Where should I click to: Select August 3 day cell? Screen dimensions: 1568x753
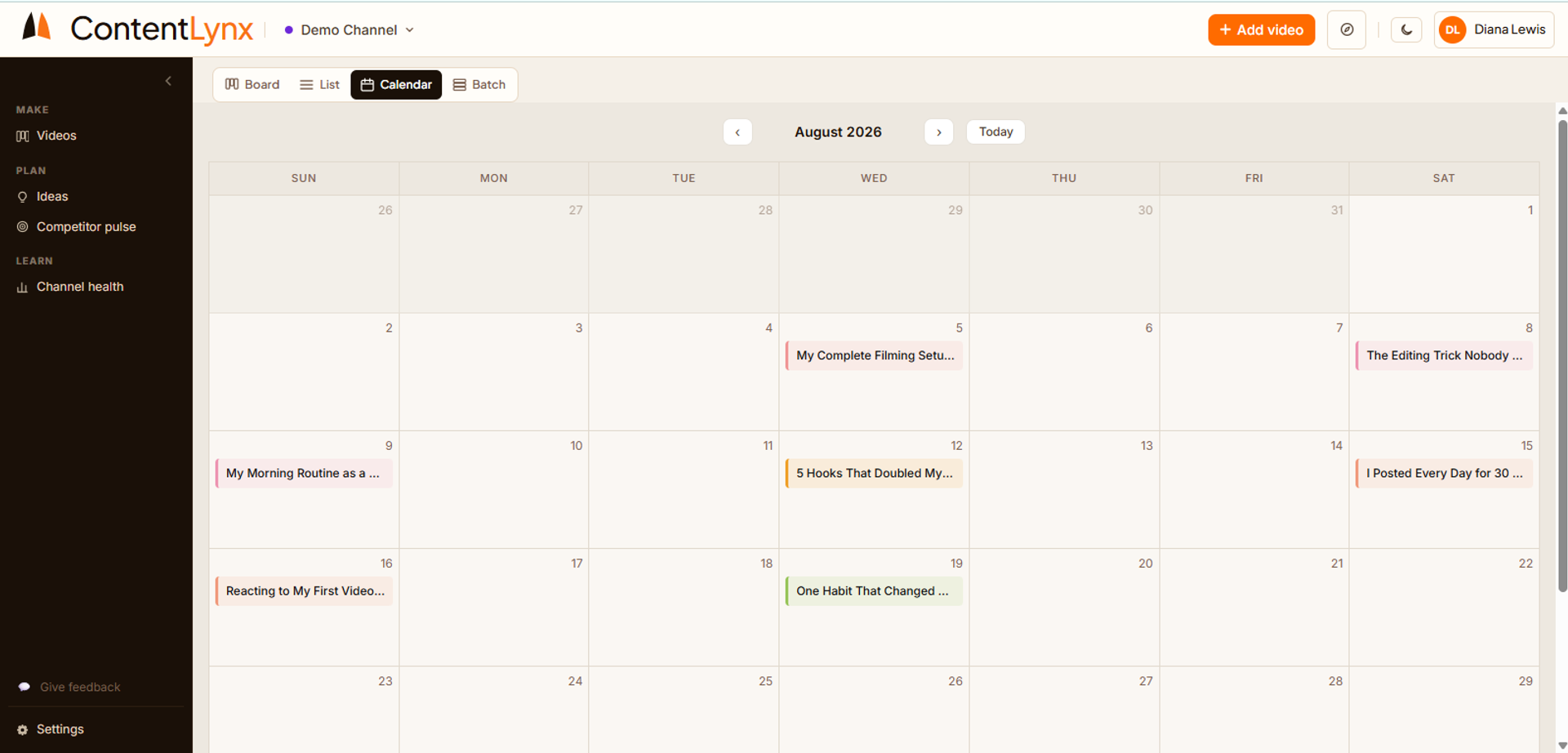(493, 372)
